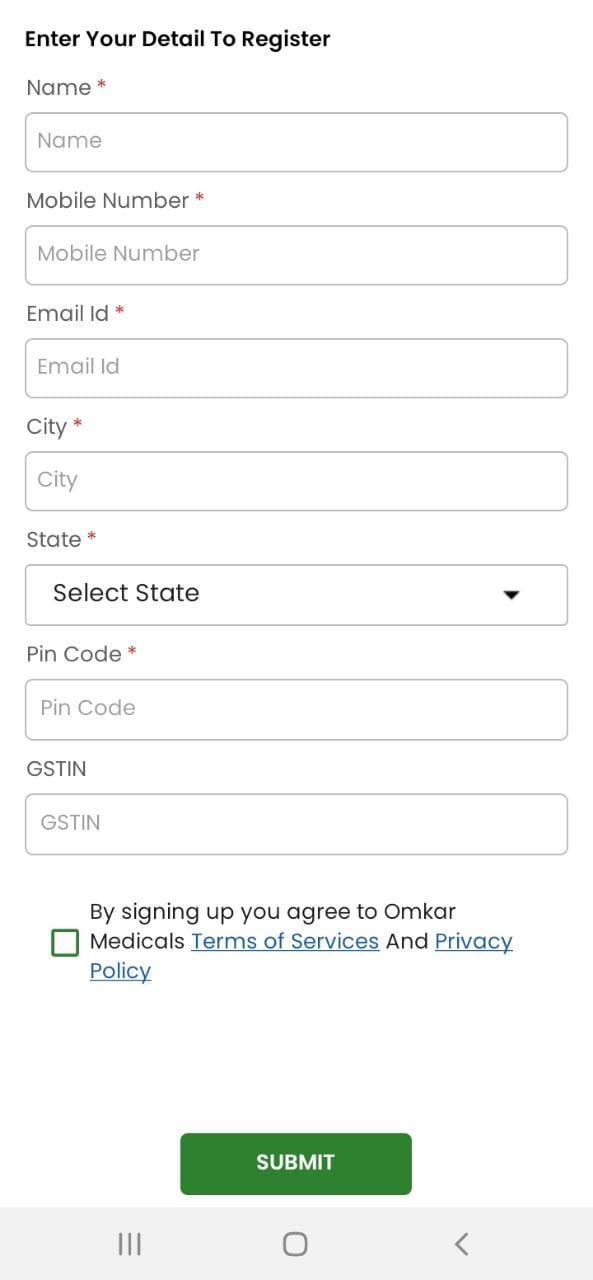Check the box to agree to Omkar Medicals terms
The width and height of the screenshot is (593, 1280).
point(64,941)
